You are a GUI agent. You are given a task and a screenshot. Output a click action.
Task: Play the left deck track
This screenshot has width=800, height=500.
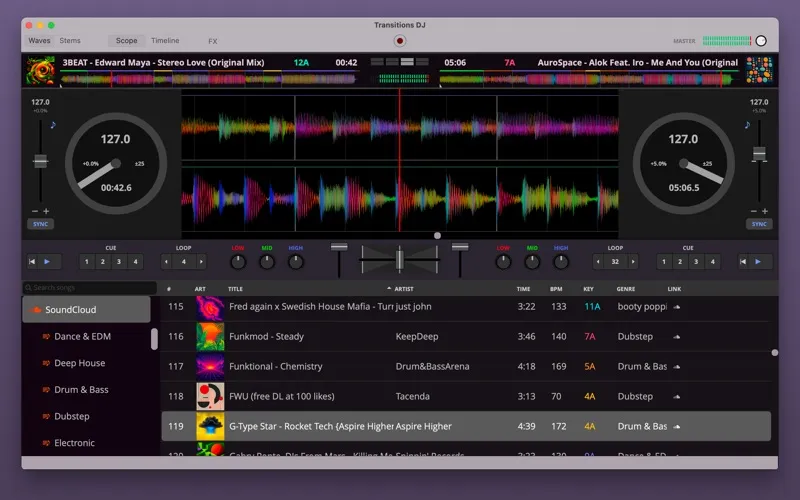(47, 262)
